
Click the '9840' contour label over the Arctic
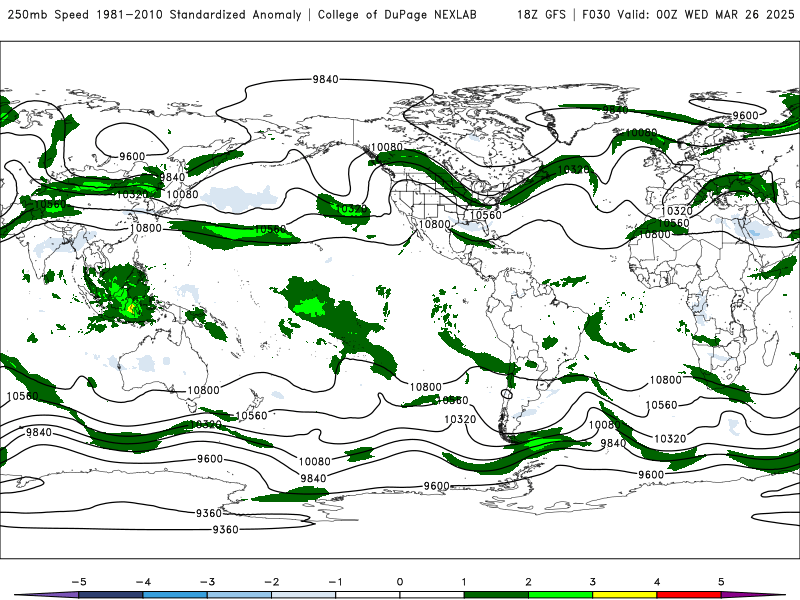tap(326, 79)
